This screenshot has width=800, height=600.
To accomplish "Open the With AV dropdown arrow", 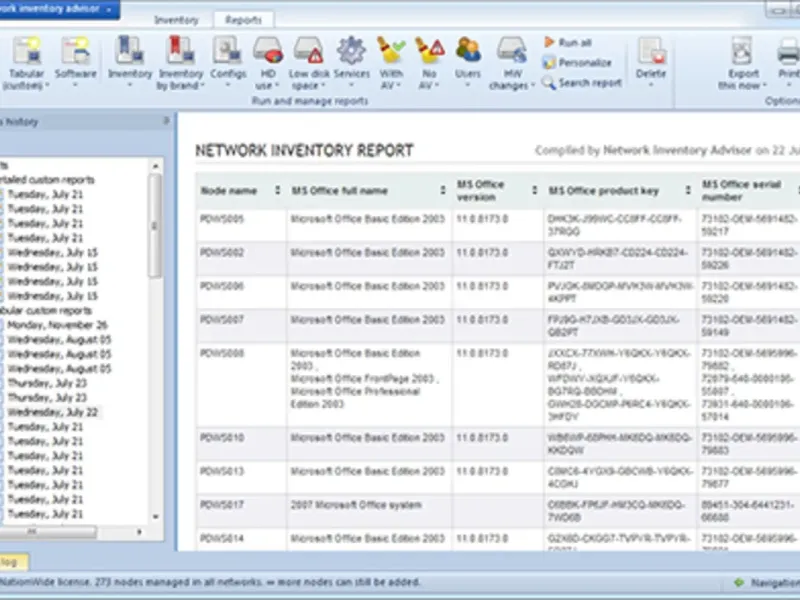I will 399,86.
